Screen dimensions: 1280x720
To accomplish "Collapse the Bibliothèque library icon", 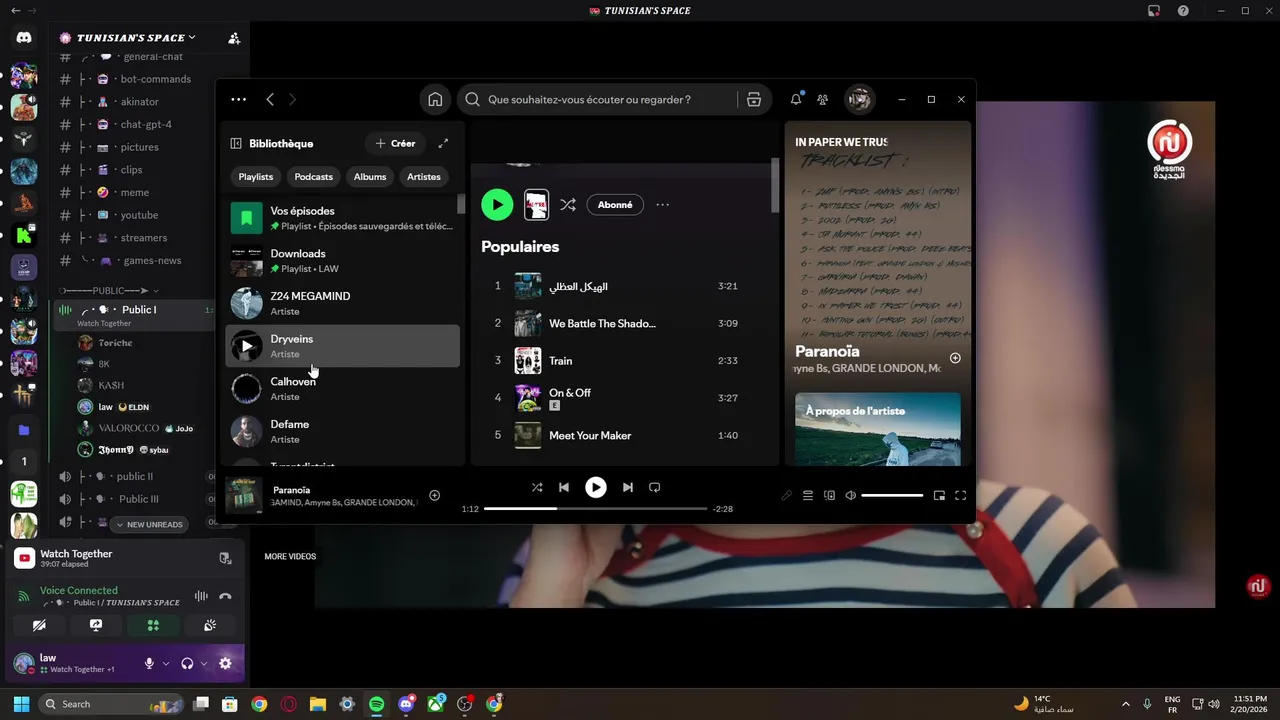I will [x=236, y=143].
